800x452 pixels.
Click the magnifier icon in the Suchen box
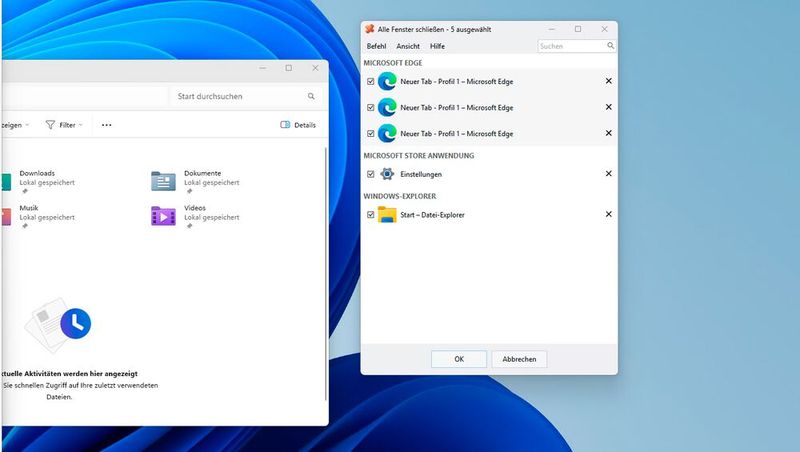point(610,46)
